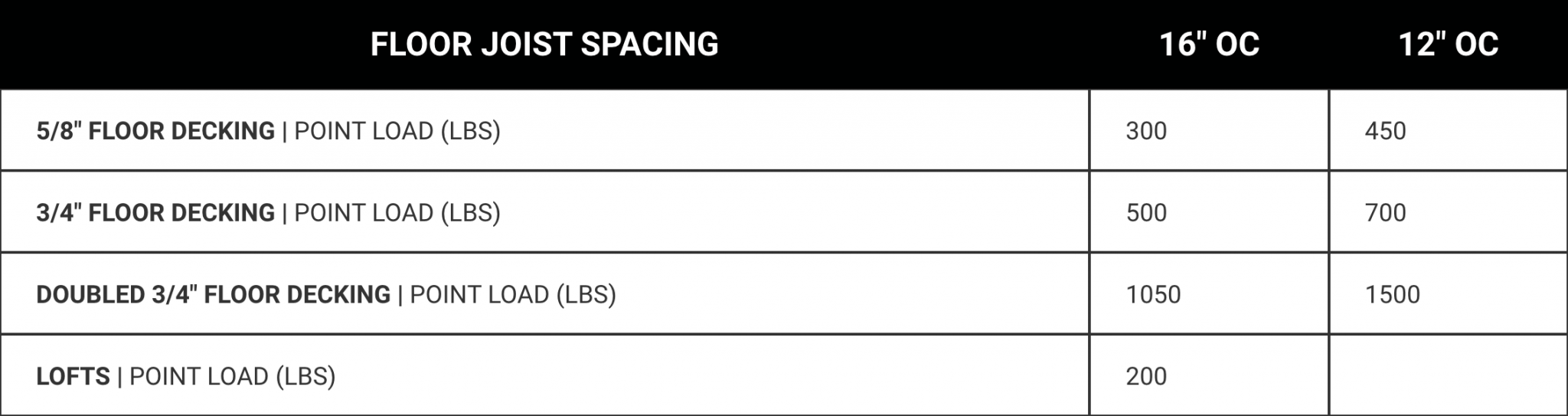Select the 300 point load value
1568x416 pixels.
click(1146, 131)
